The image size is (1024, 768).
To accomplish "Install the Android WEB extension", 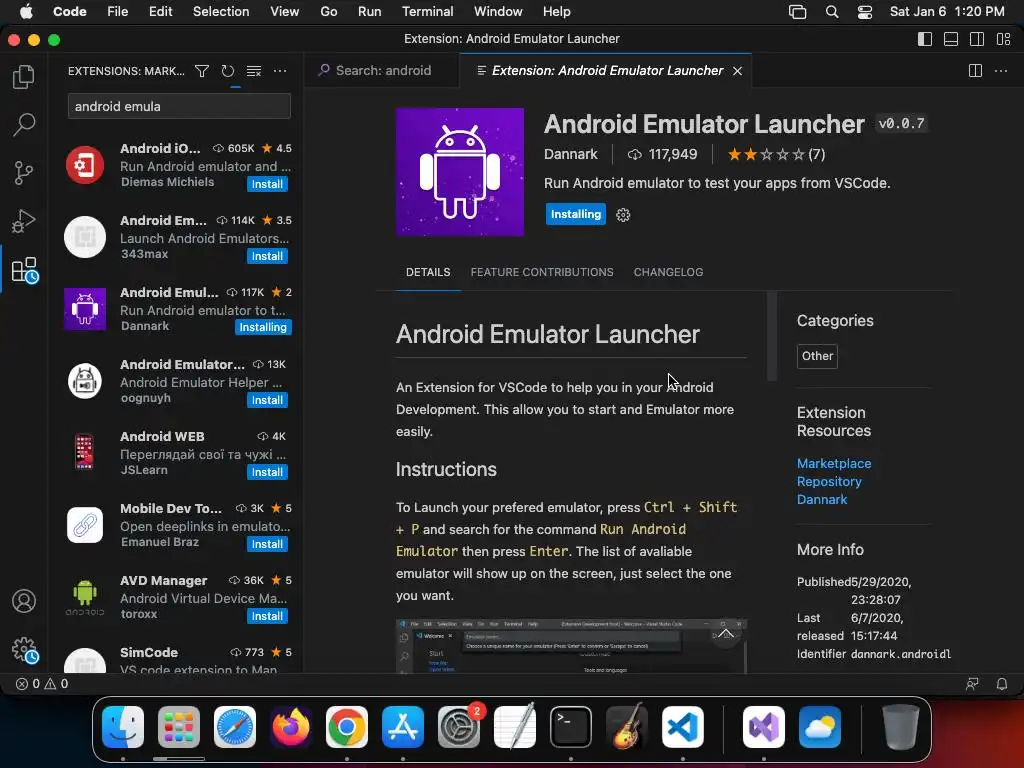I will coord(267,472).
